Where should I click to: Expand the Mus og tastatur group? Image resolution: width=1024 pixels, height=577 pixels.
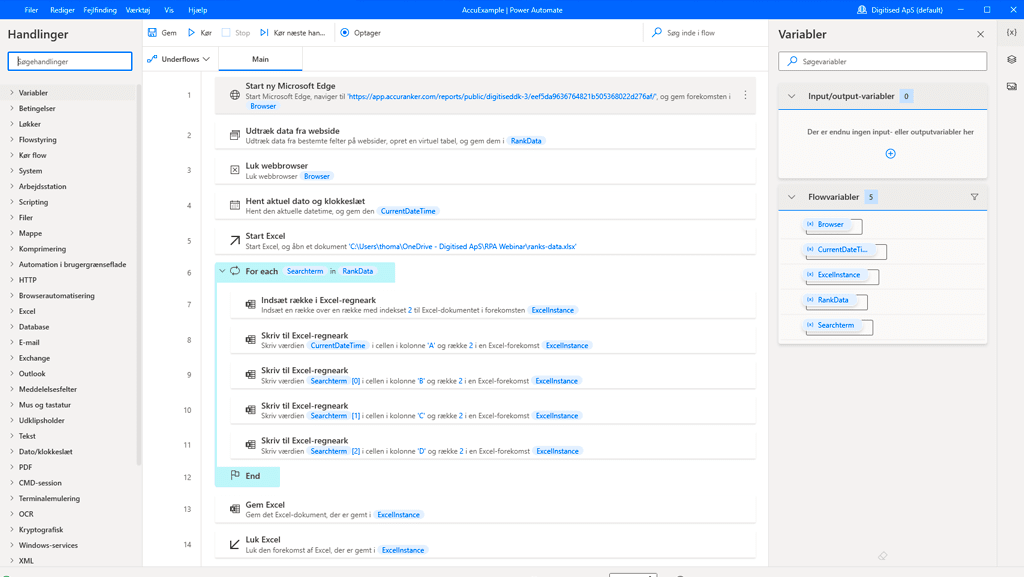12,405
